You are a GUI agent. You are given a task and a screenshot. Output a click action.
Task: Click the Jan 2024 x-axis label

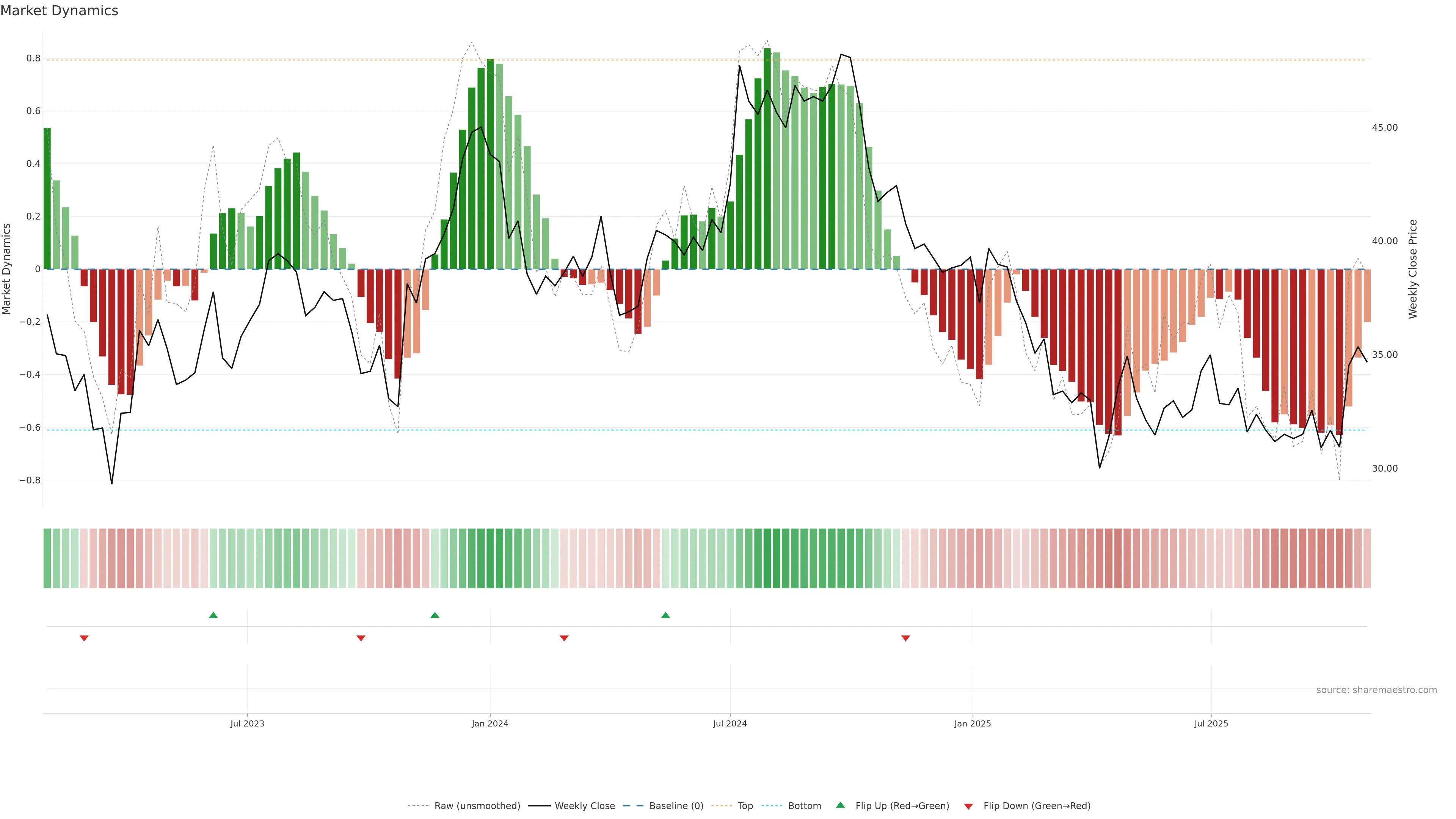[490, 723]
